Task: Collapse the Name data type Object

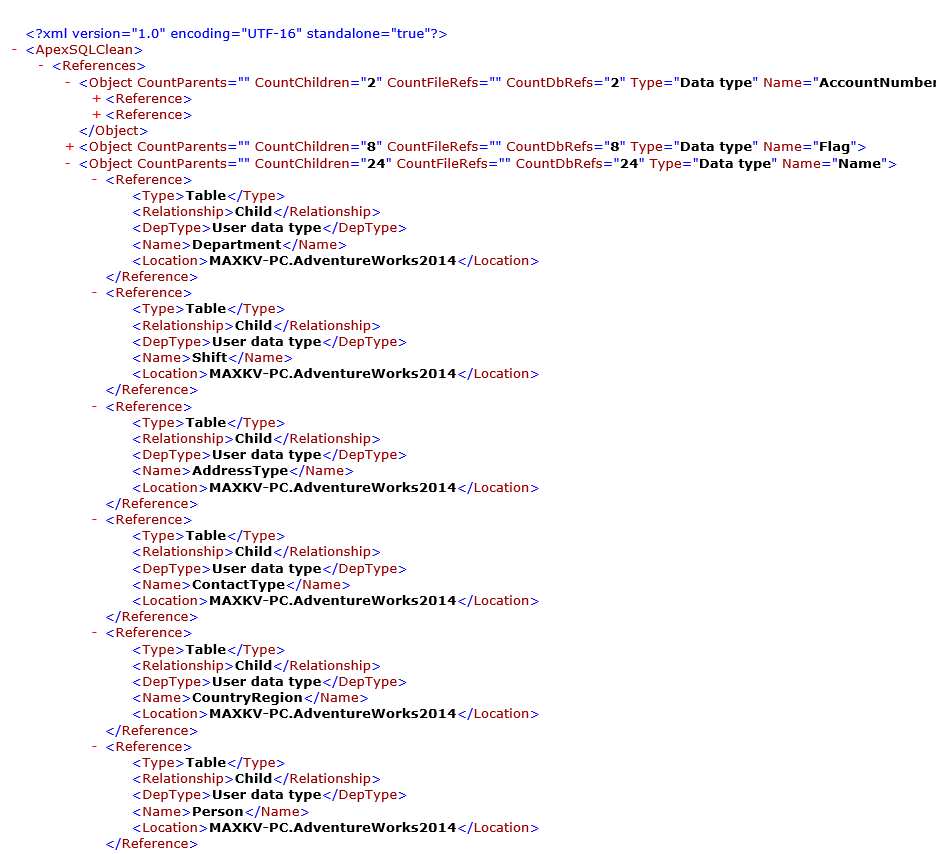Action: 67,164
